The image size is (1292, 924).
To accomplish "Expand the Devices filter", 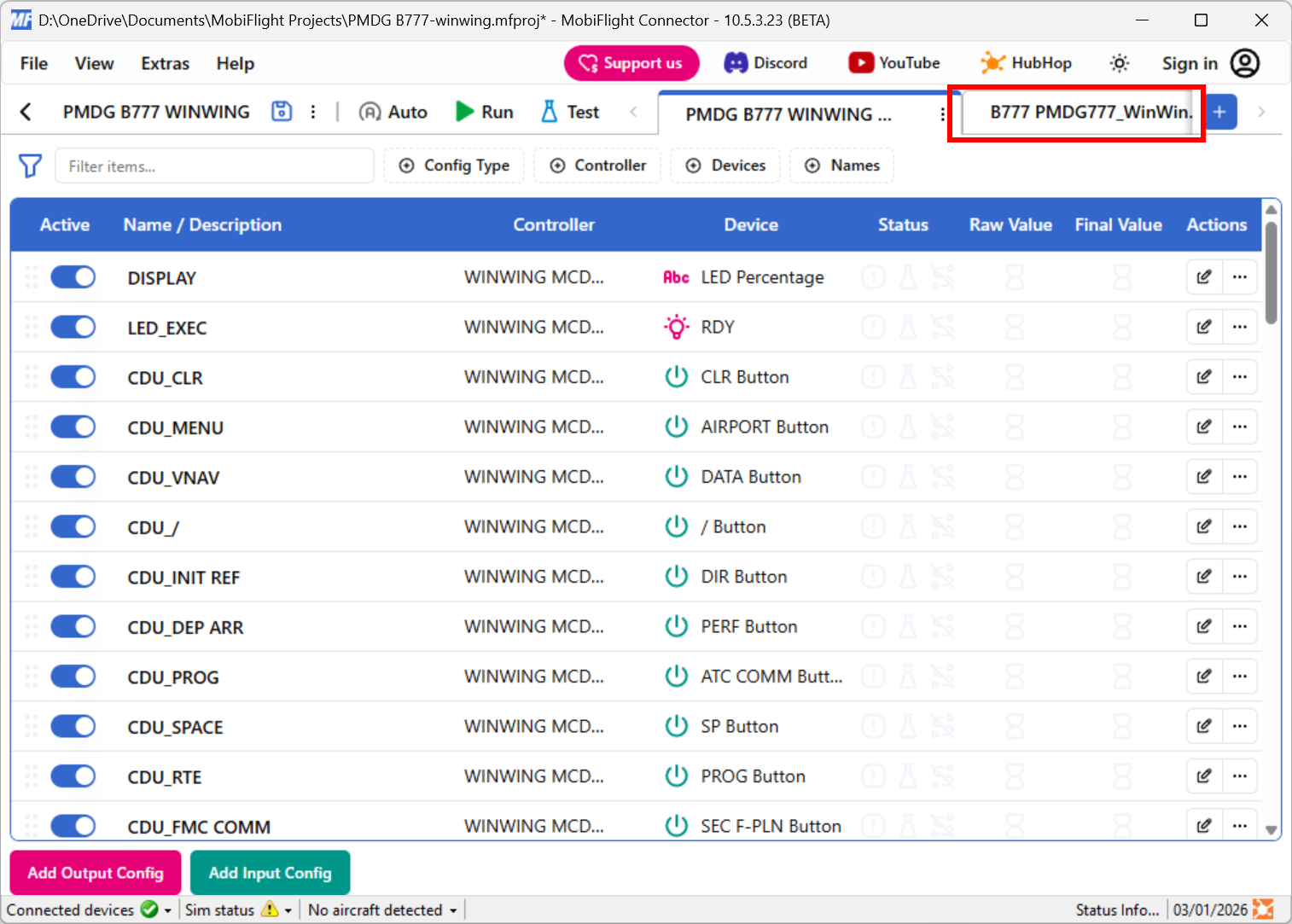I will [x=725, y=166].
